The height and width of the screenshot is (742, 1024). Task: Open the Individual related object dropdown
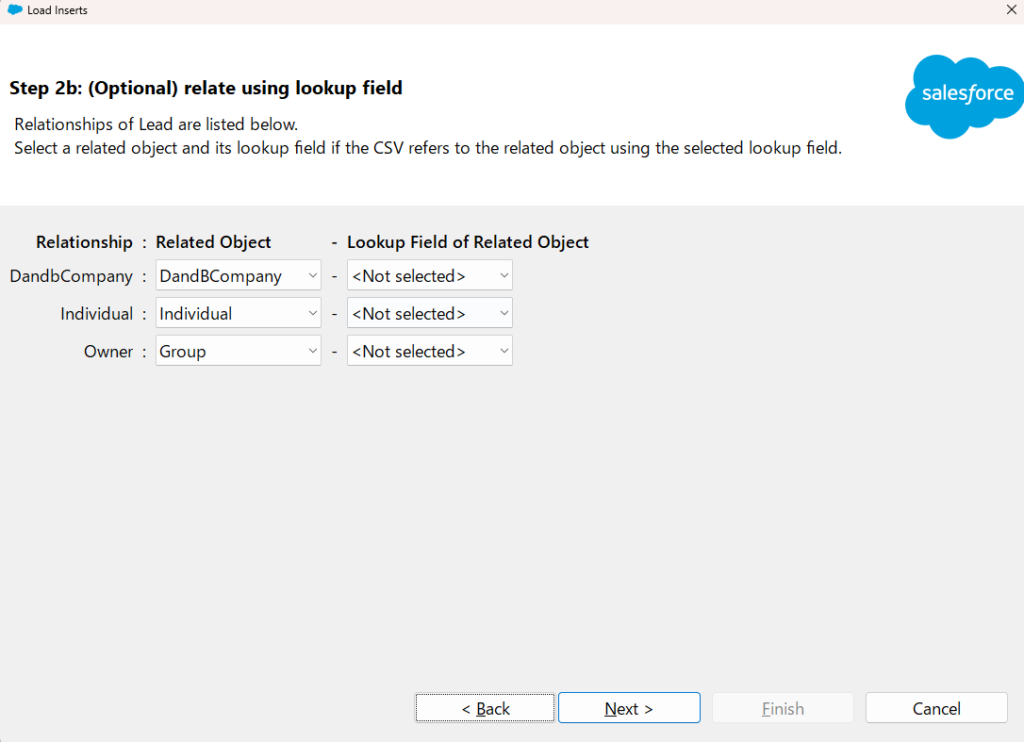[x=238, y=314]
